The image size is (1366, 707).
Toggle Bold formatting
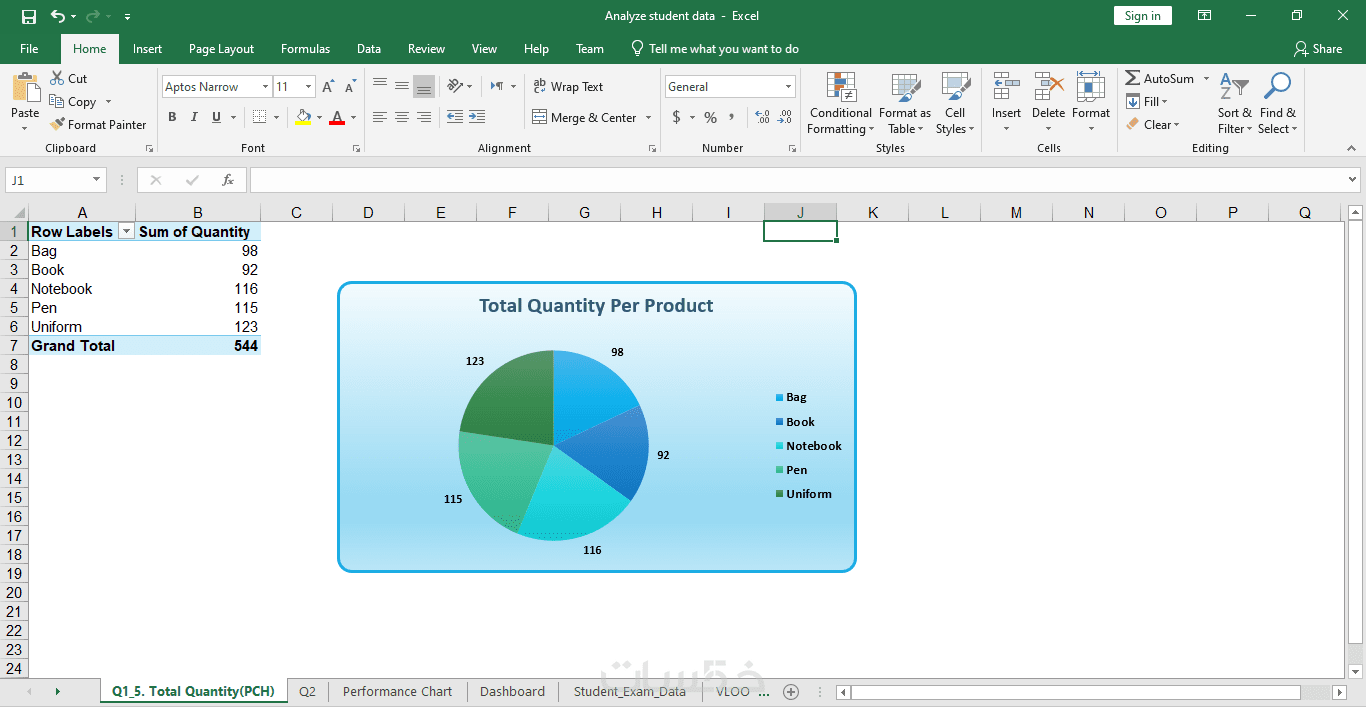click(x=172, y=117)
